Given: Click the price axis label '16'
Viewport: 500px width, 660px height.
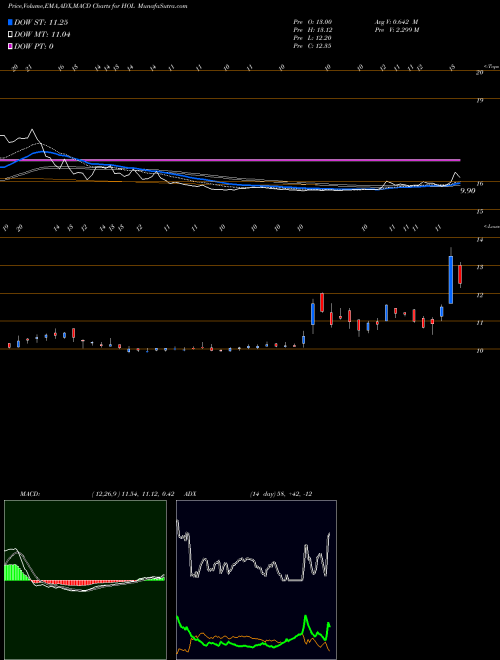Looking at the screenshot, I should (479, 184).
